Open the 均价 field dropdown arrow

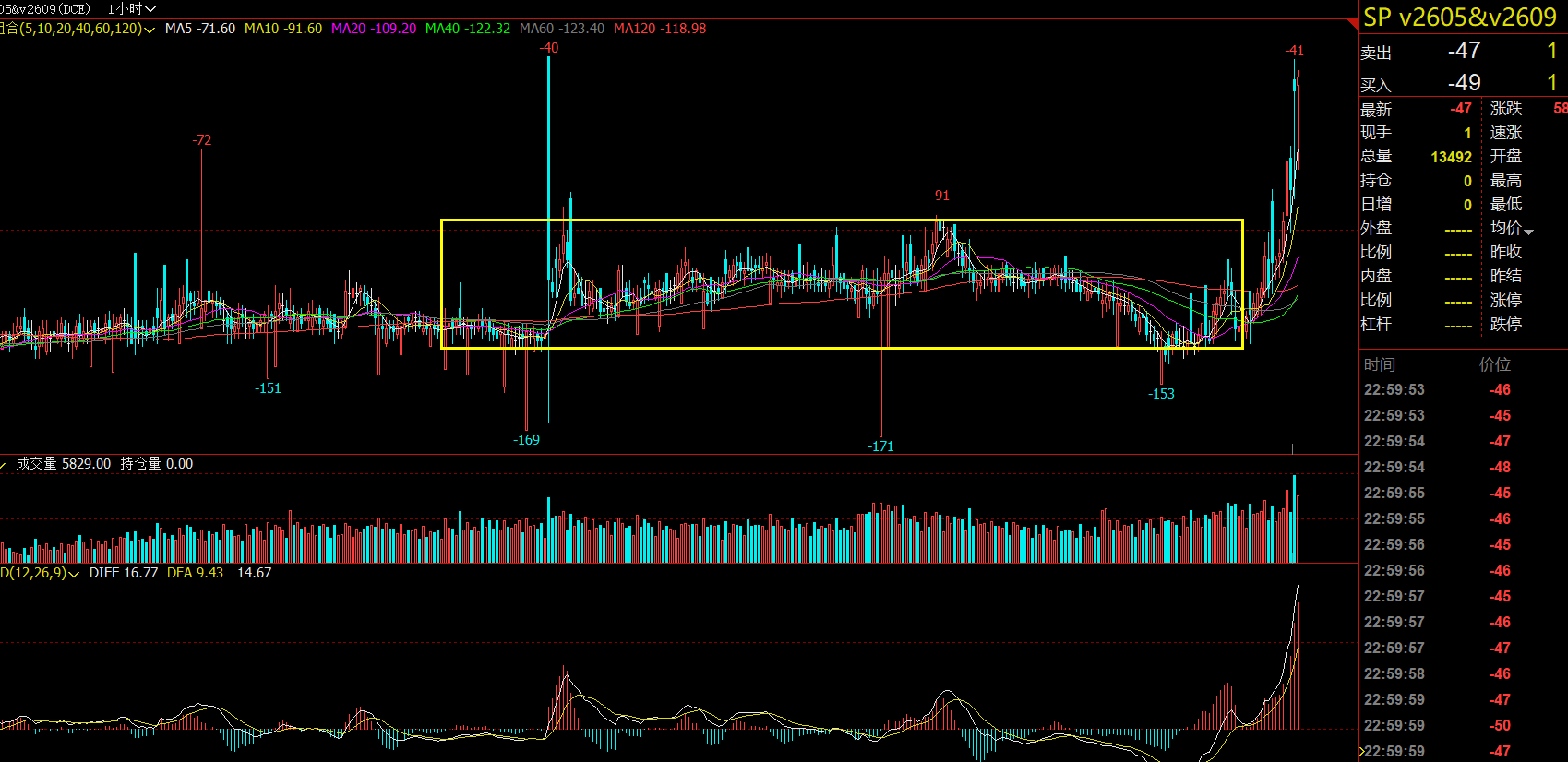[x=1528, y=231]
